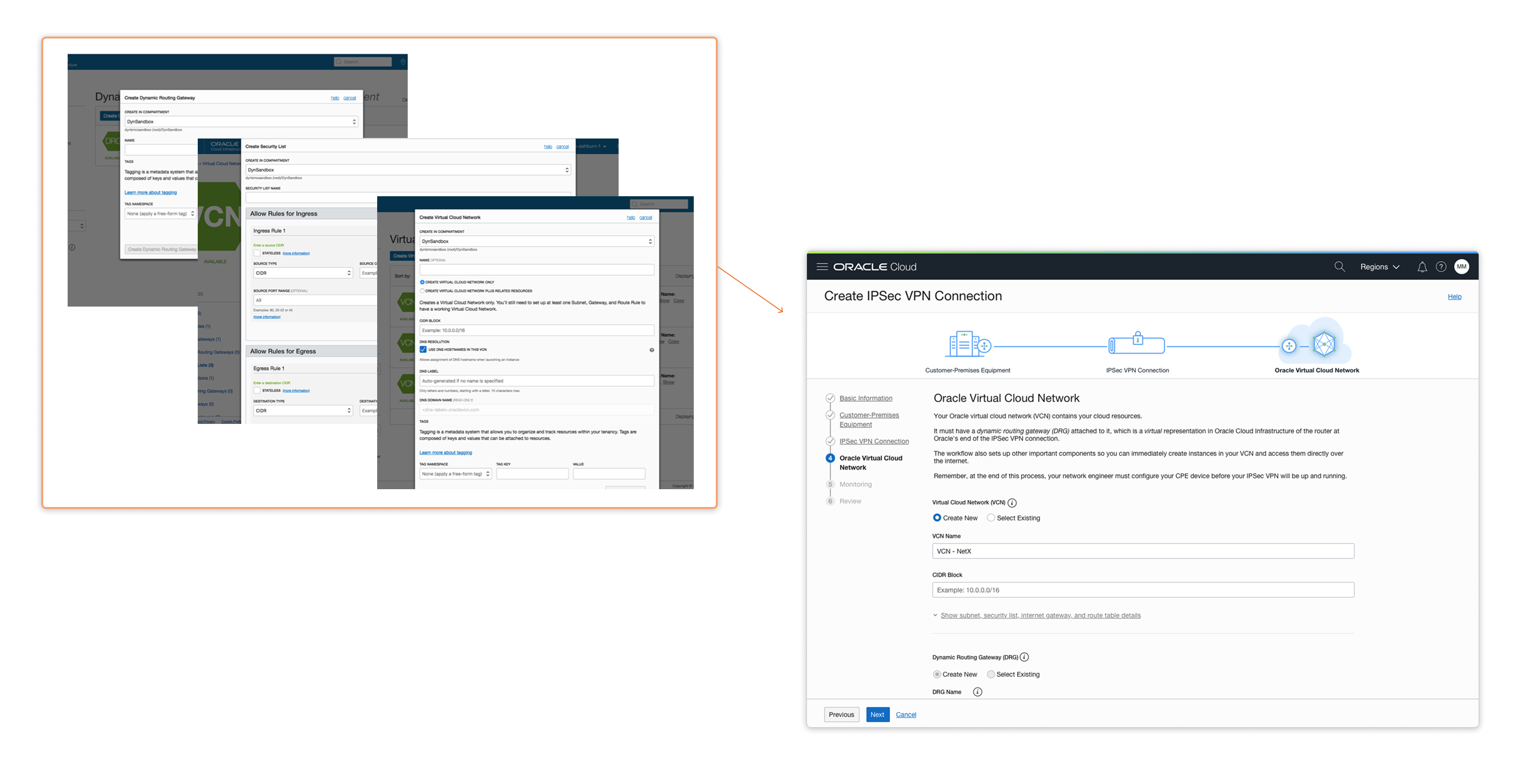Viewport: 1535px width, 784px height.
Task: Go to IPSec VPN Connection step
Action: [874, 441]
